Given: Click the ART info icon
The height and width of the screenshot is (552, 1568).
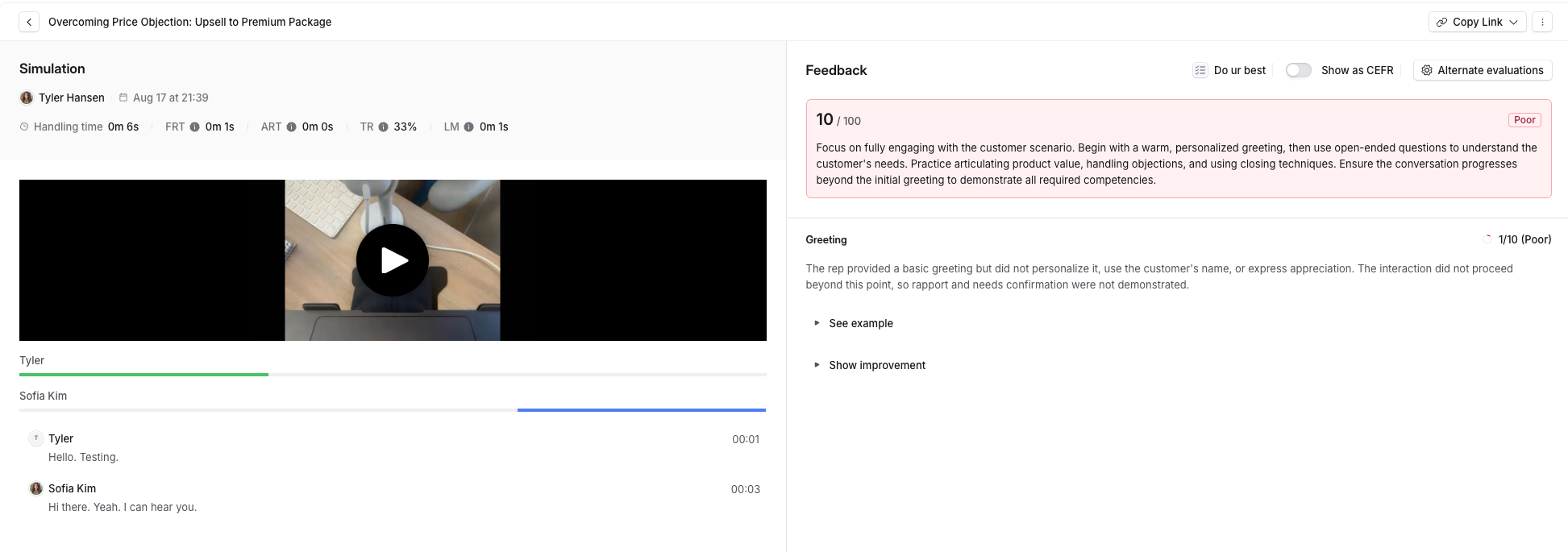Looking at the screenshot, I should (291, 127).
